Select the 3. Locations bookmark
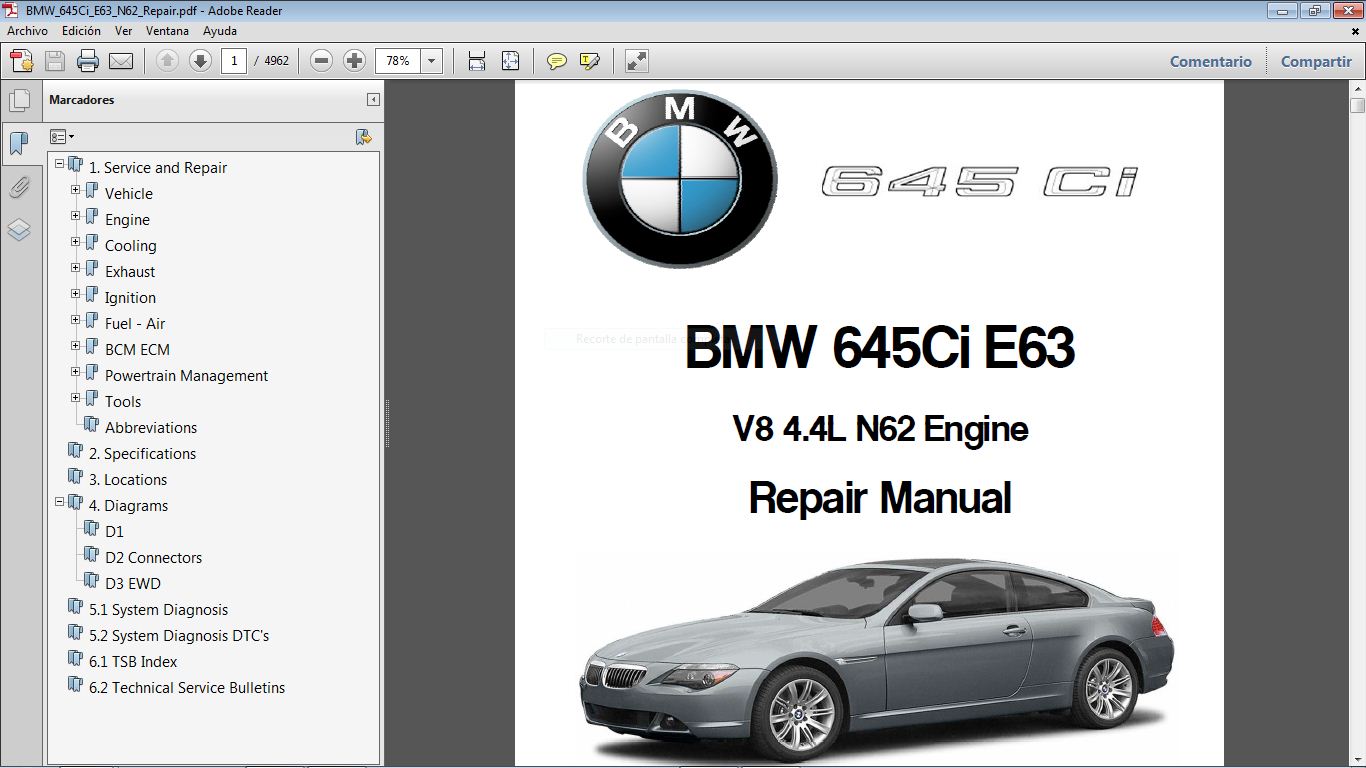The width and height of the screenshot is (1366, 768). coord(128,480)
